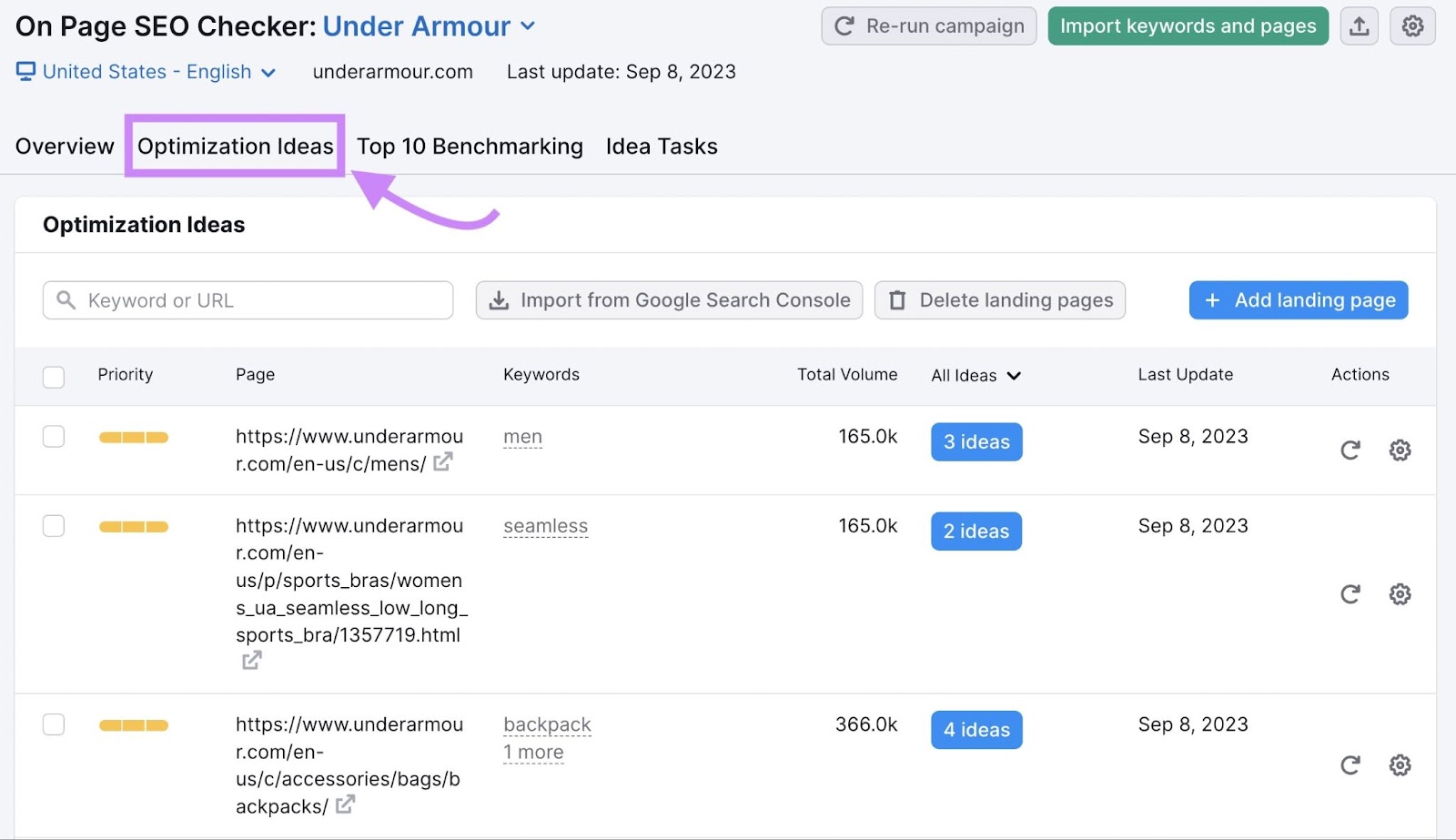Click the export/upload icon button
Image resolution: width=1456 pixels, height=840 pixels.
pos(1359,26)
